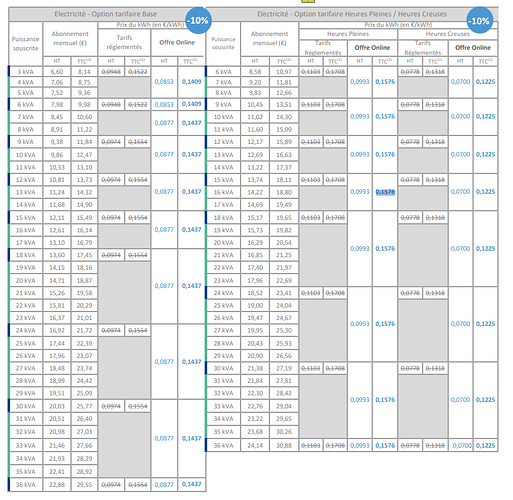Select the 8,14 TTC subscription for 3 kVA
513x500 pixels.
click(84, 72)
